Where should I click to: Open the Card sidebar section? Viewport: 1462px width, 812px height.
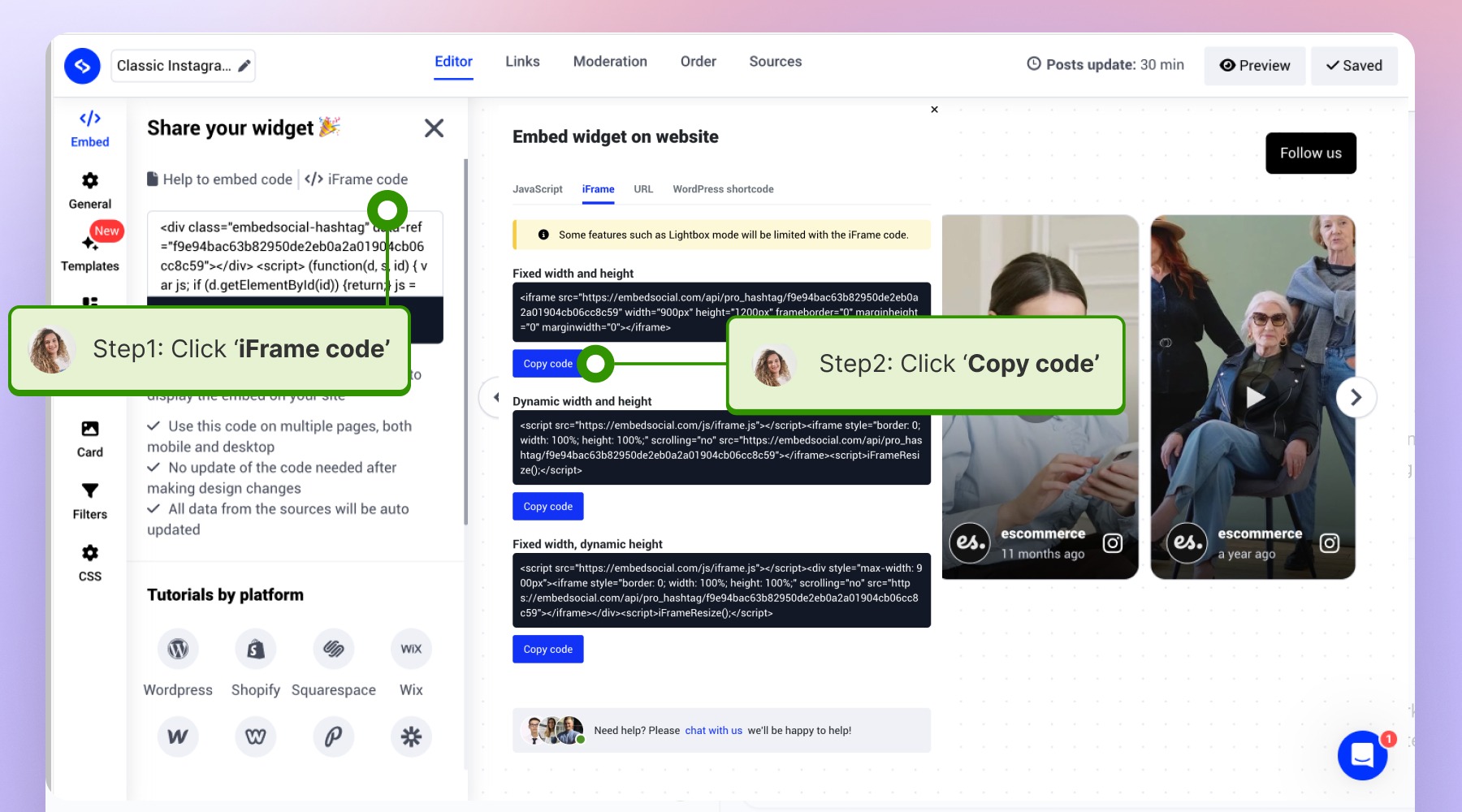click(89, 439)
